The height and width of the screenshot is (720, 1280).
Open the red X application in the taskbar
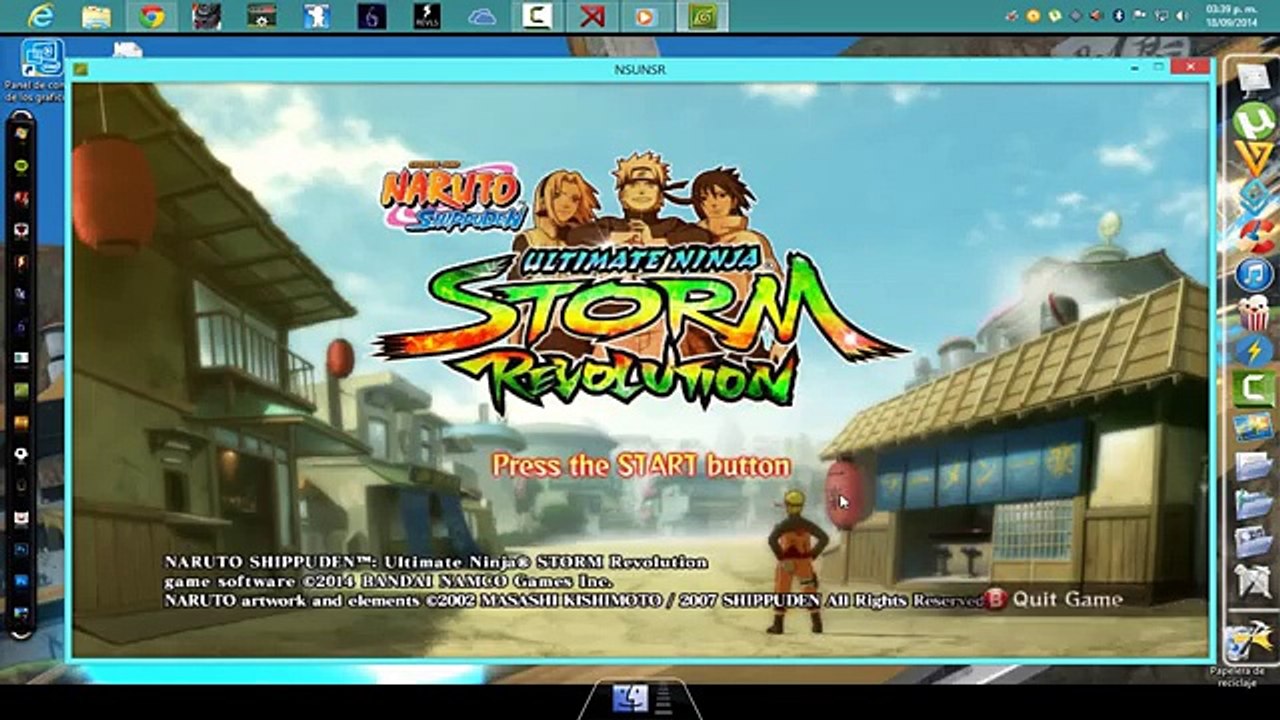tap(592, 16)
